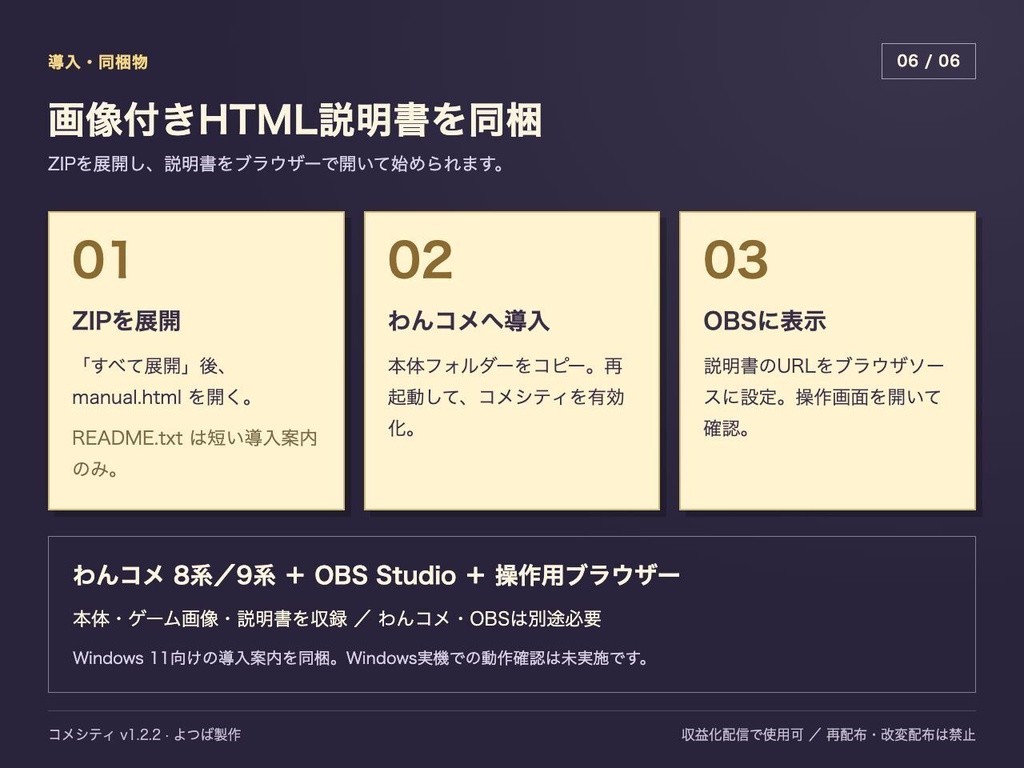Click the step number 01
This screenshot has height=768, width=1024.
coord(101,260)
